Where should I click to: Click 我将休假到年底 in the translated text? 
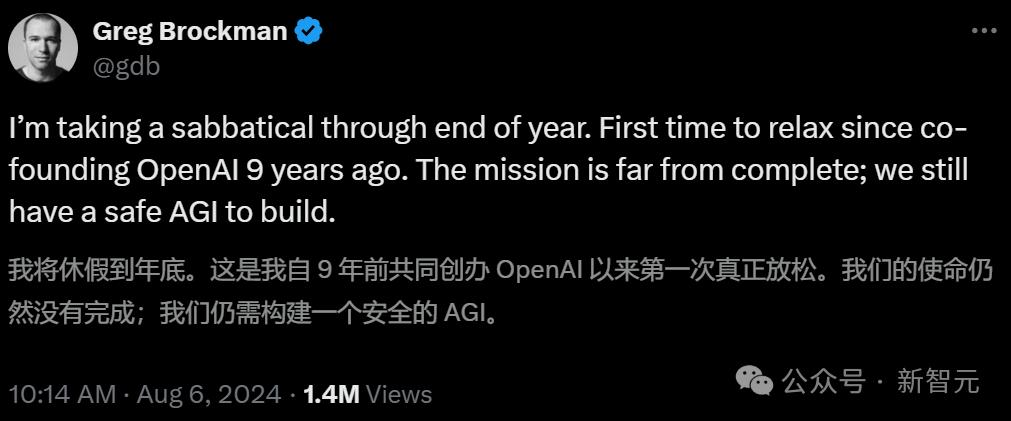(x=68, y=271)
